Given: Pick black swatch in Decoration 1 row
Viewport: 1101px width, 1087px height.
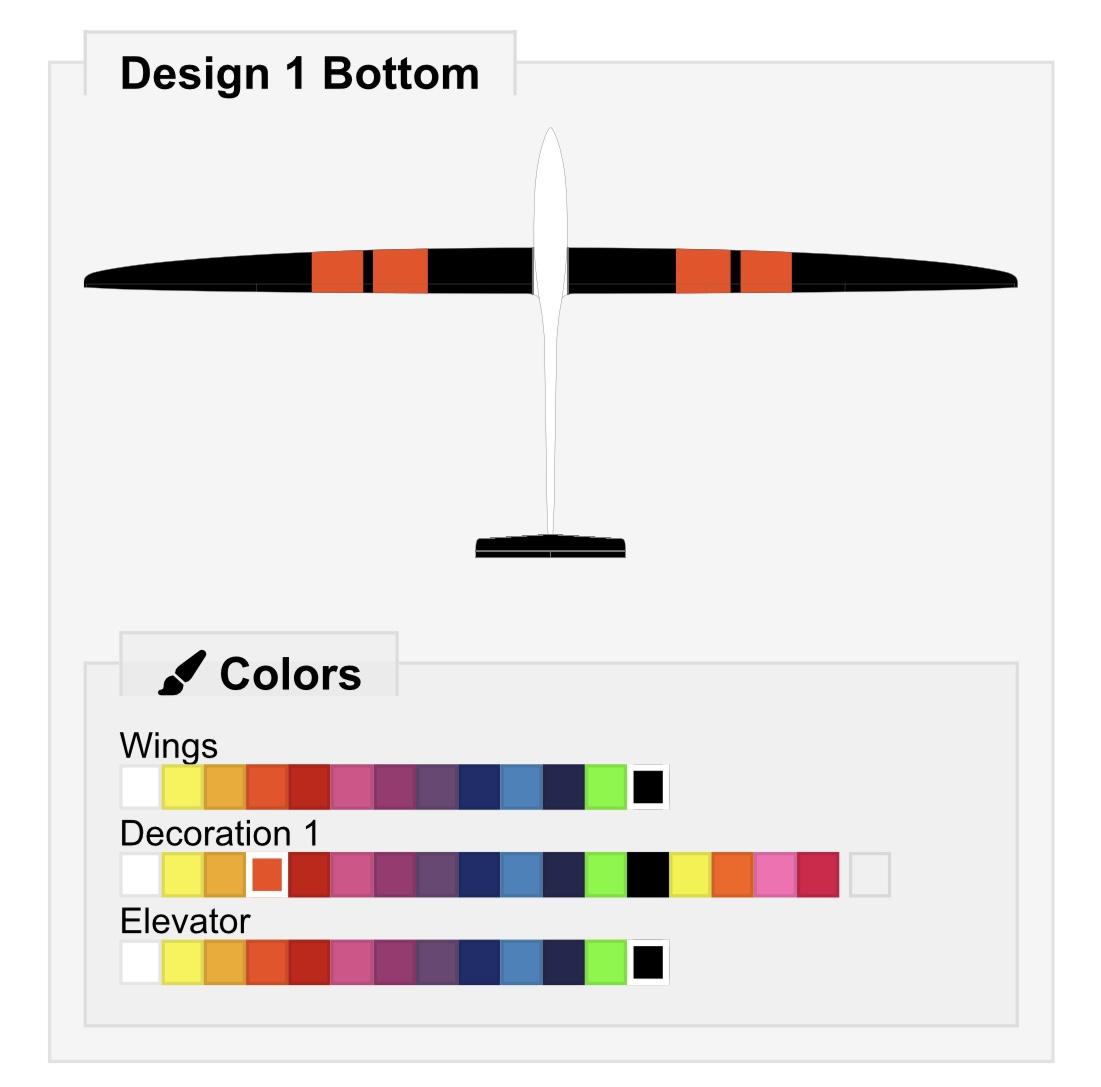Looking at the screenshot, I should pos(648,875).
